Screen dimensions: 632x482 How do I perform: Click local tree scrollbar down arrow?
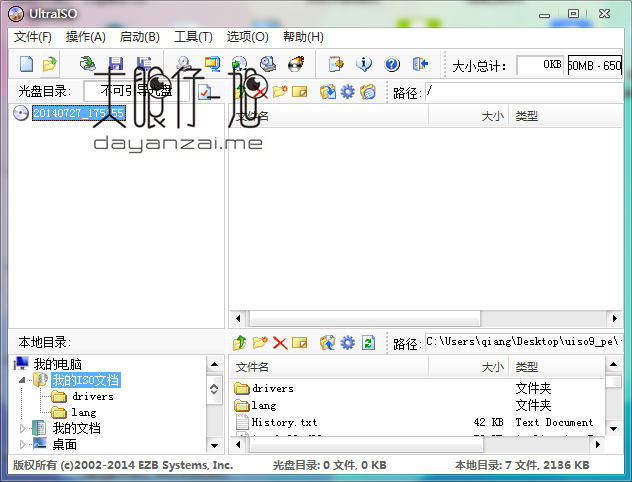pyautogui.click(x=214, y=446)
